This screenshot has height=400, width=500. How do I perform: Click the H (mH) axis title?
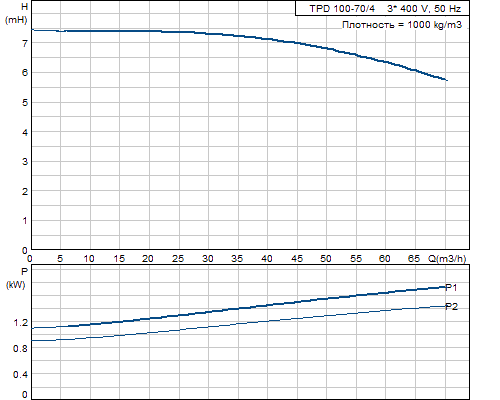click(x=16, y=13)
